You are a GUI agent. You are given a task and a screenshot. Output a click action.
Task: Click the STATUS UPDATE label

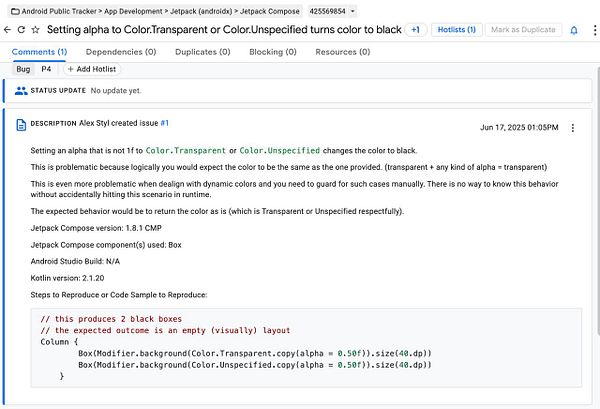[x=58, y=91]
